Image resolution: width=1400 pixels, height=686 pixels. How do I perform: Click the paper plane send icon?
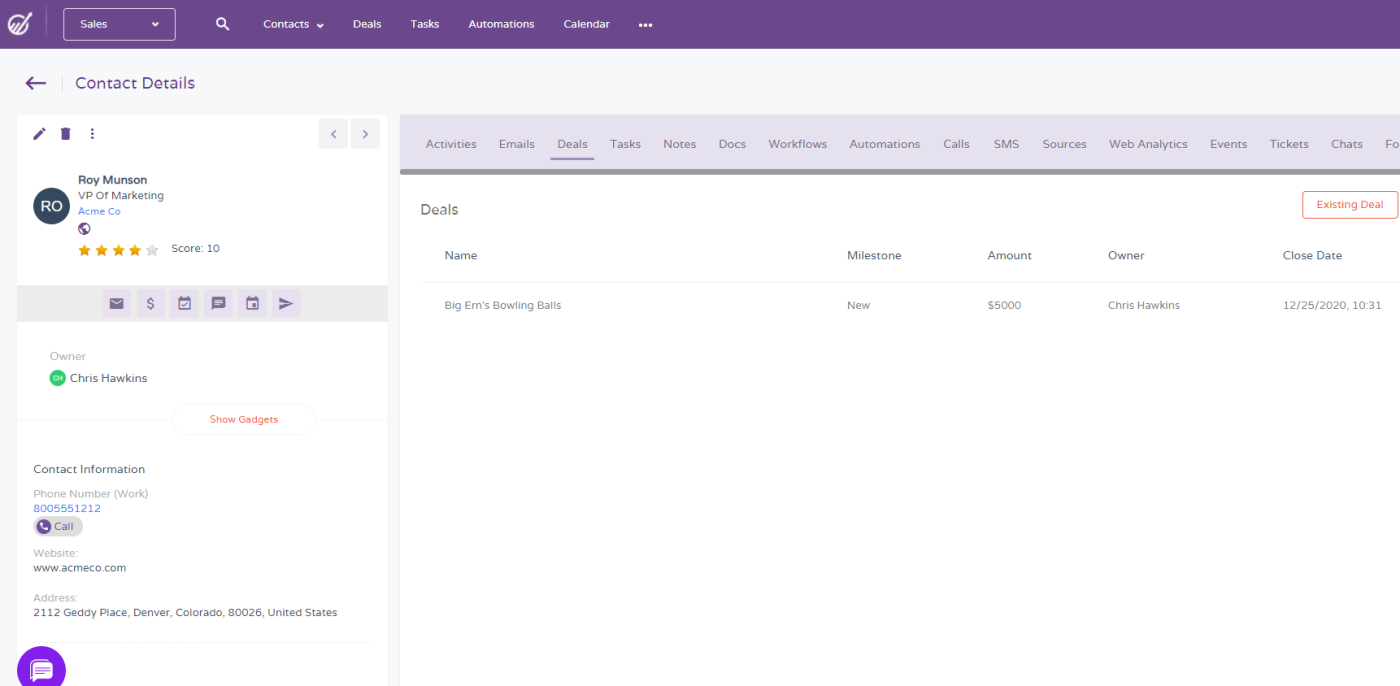click(286, 304)
